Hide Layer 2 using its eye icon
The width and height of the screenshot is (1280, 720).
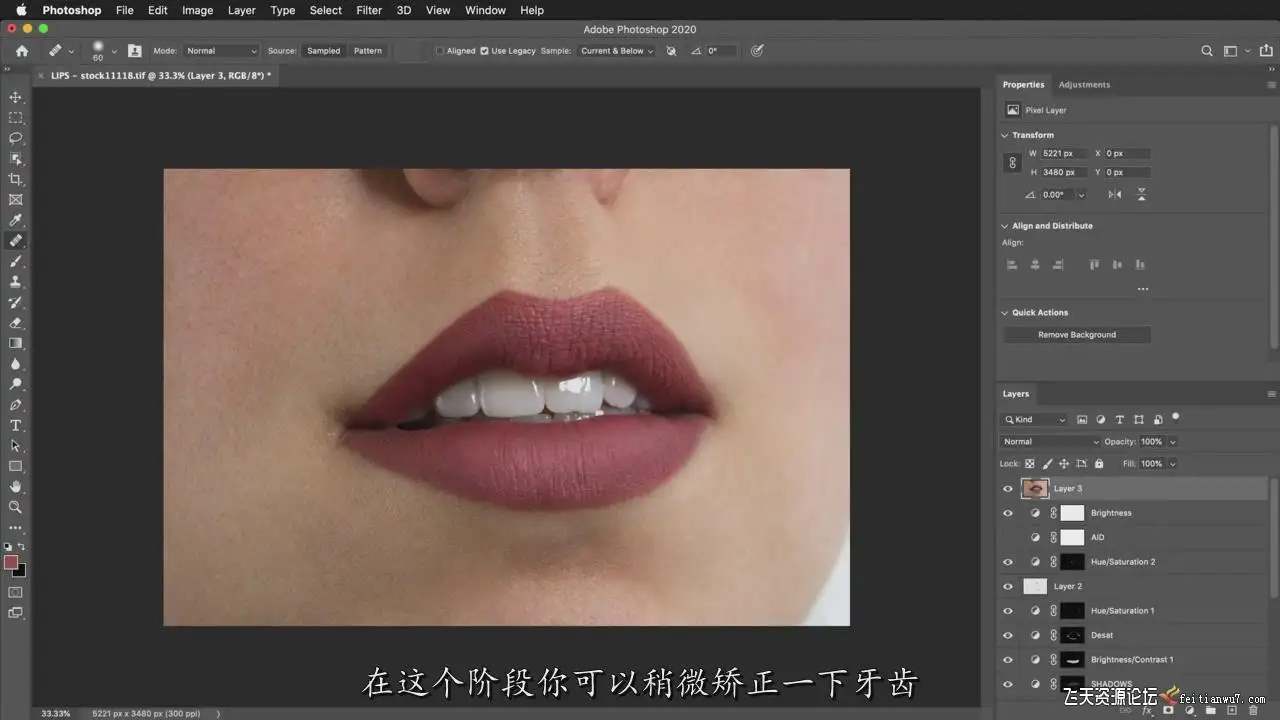(1008, 587)
